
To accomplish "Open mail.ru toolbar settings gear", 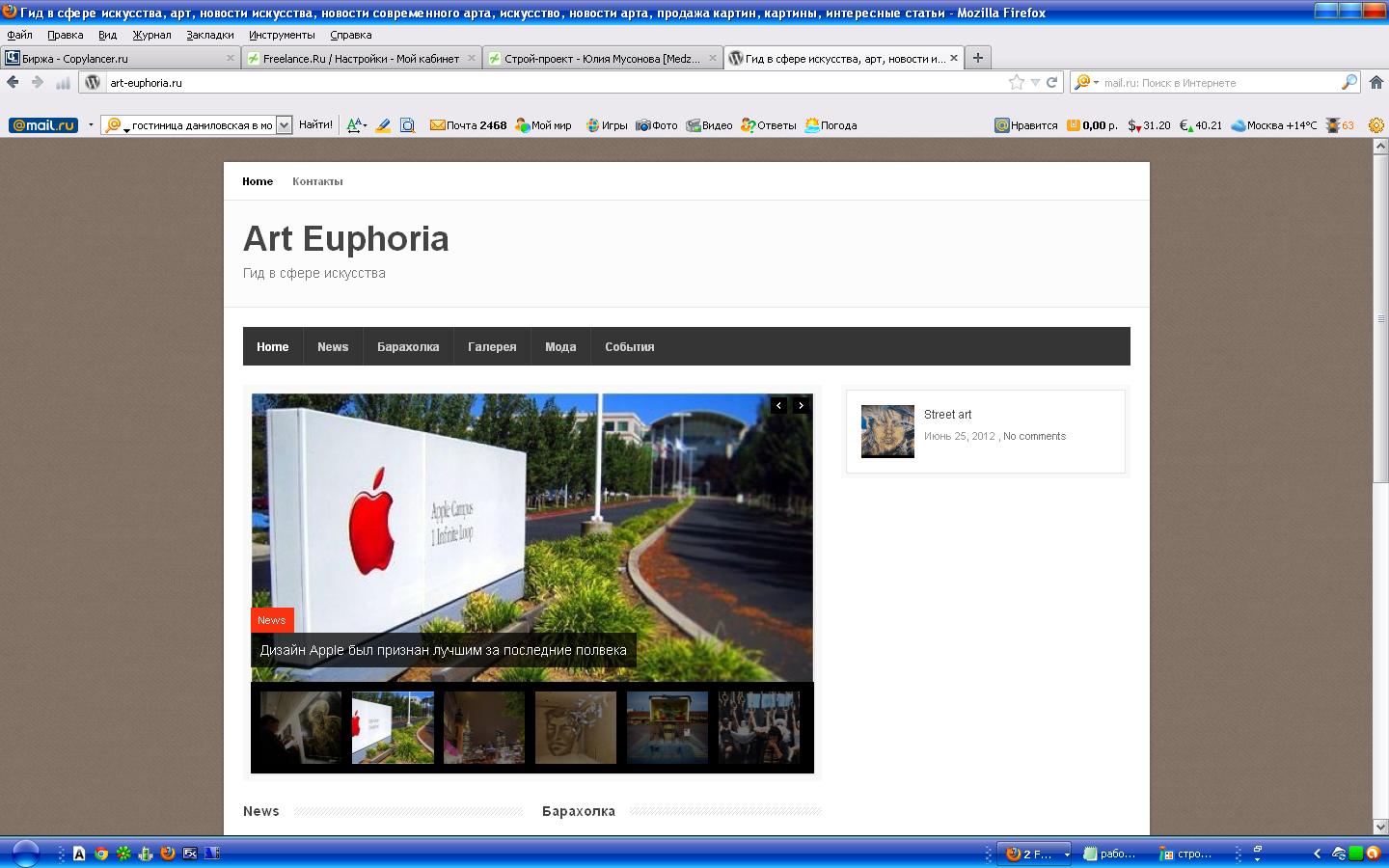I will [x=1376, y=125].
